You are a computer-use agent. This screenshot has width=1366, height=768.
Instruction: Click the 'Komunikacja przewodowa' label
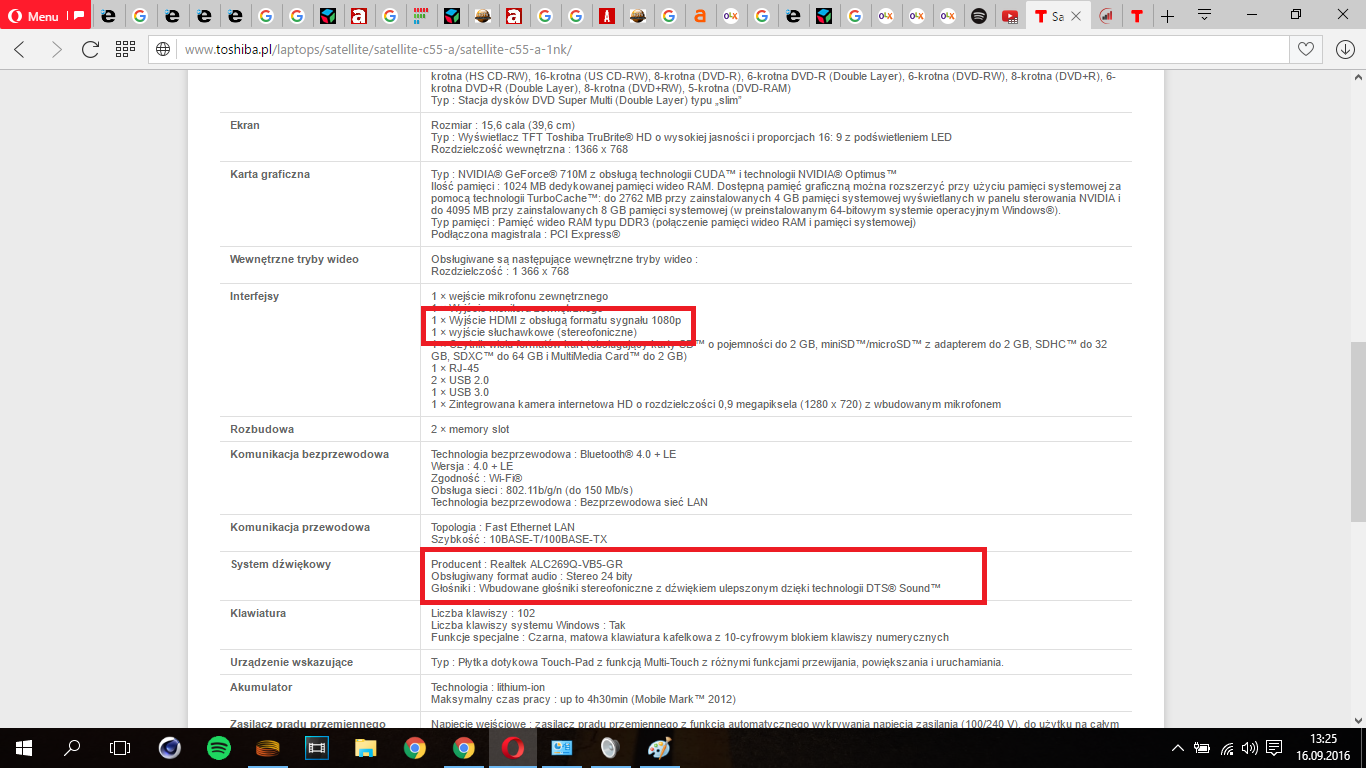click(300, 527)
